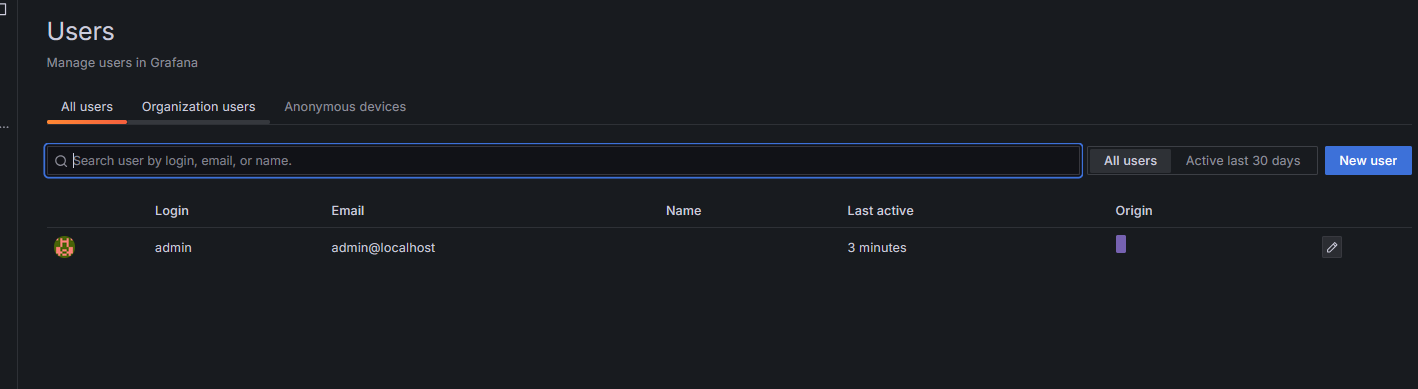Click the admin user avatar image

click(65, 247)
